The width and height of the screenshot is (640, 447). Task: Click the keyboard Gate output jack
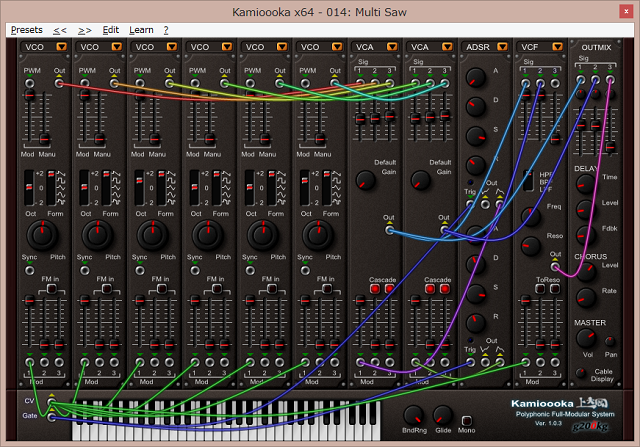pos(51,416)
